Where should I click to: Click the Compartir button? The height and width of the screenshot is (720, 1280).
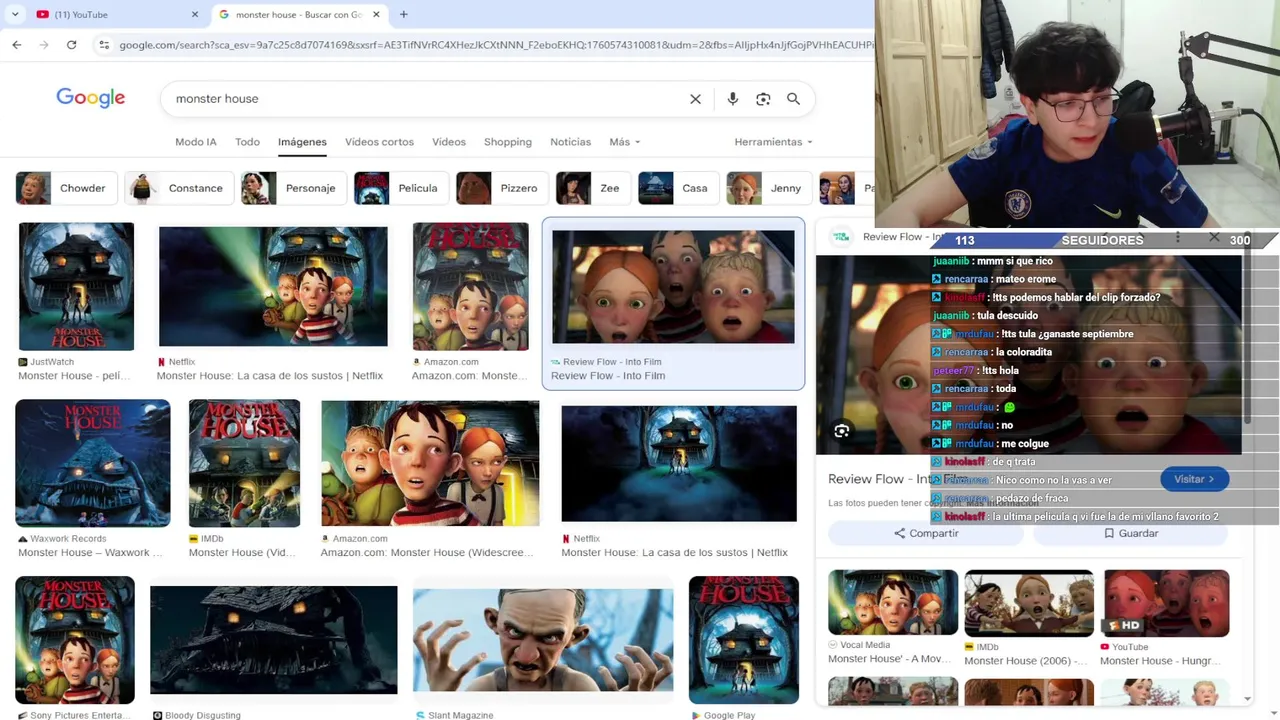(926, 533)
